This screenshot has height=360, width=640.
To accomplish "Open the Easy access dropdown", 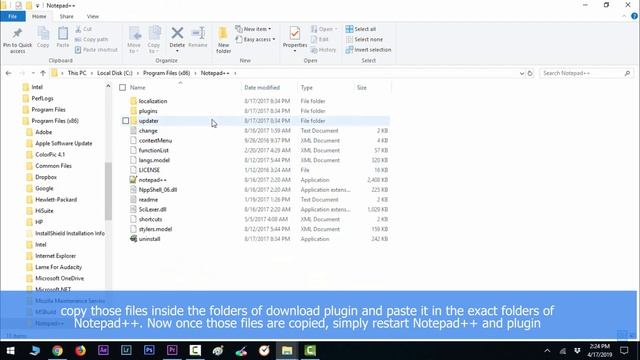I will click(x=255, y=39).
